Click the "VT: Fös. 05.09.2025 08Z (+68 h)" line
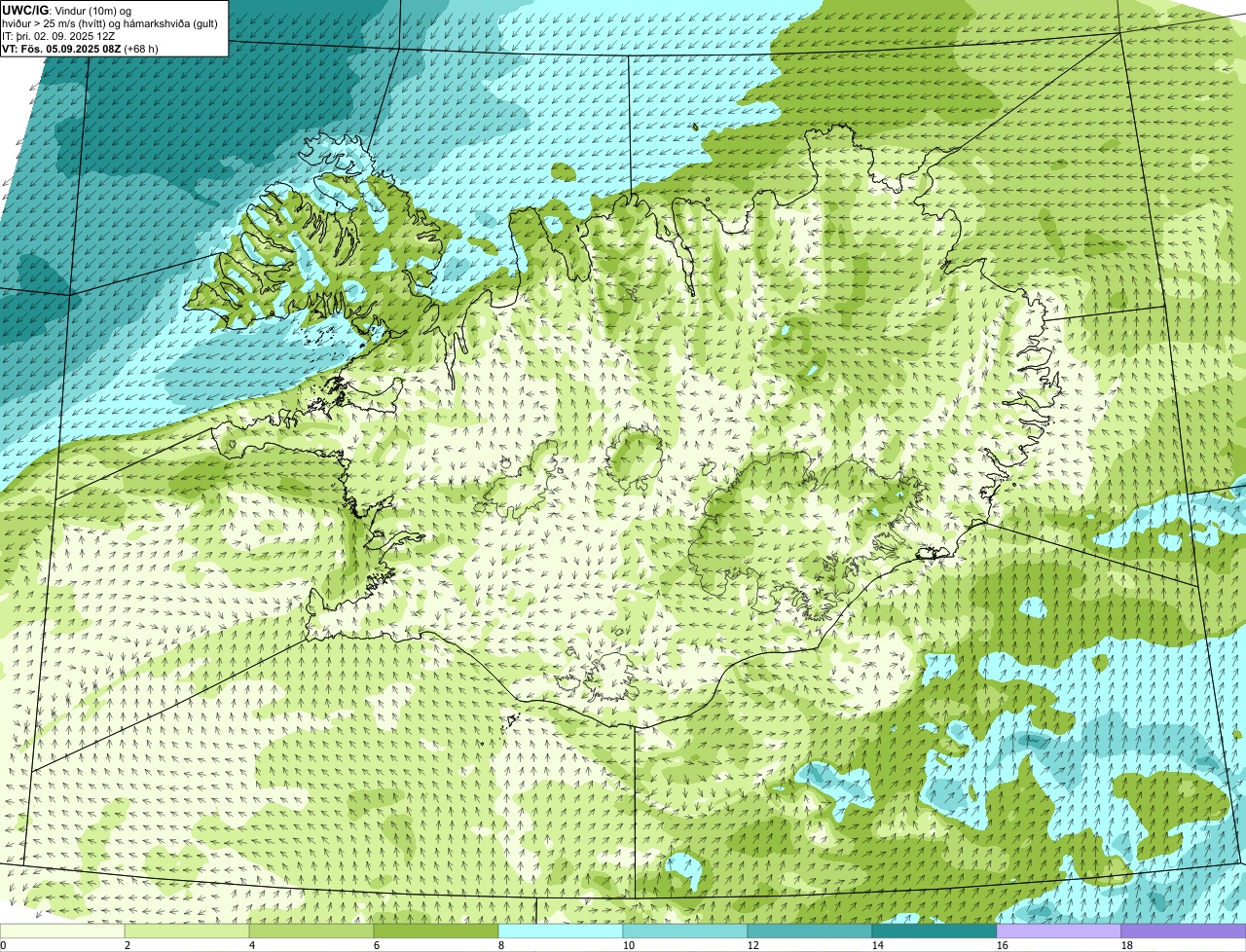The image size is (1246, 952). (80, 49)
